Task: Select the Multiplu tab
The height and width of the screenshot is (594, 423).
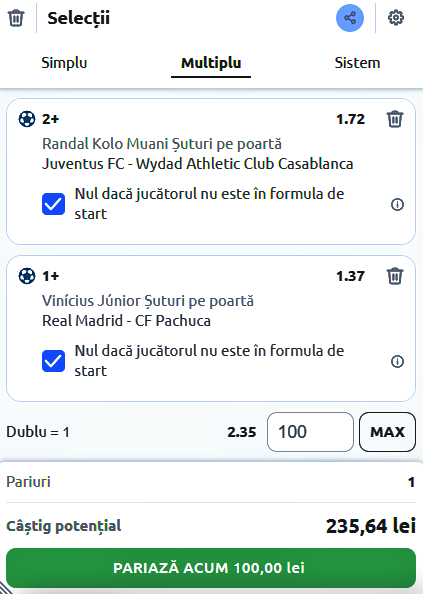Action: coord(211,63)
